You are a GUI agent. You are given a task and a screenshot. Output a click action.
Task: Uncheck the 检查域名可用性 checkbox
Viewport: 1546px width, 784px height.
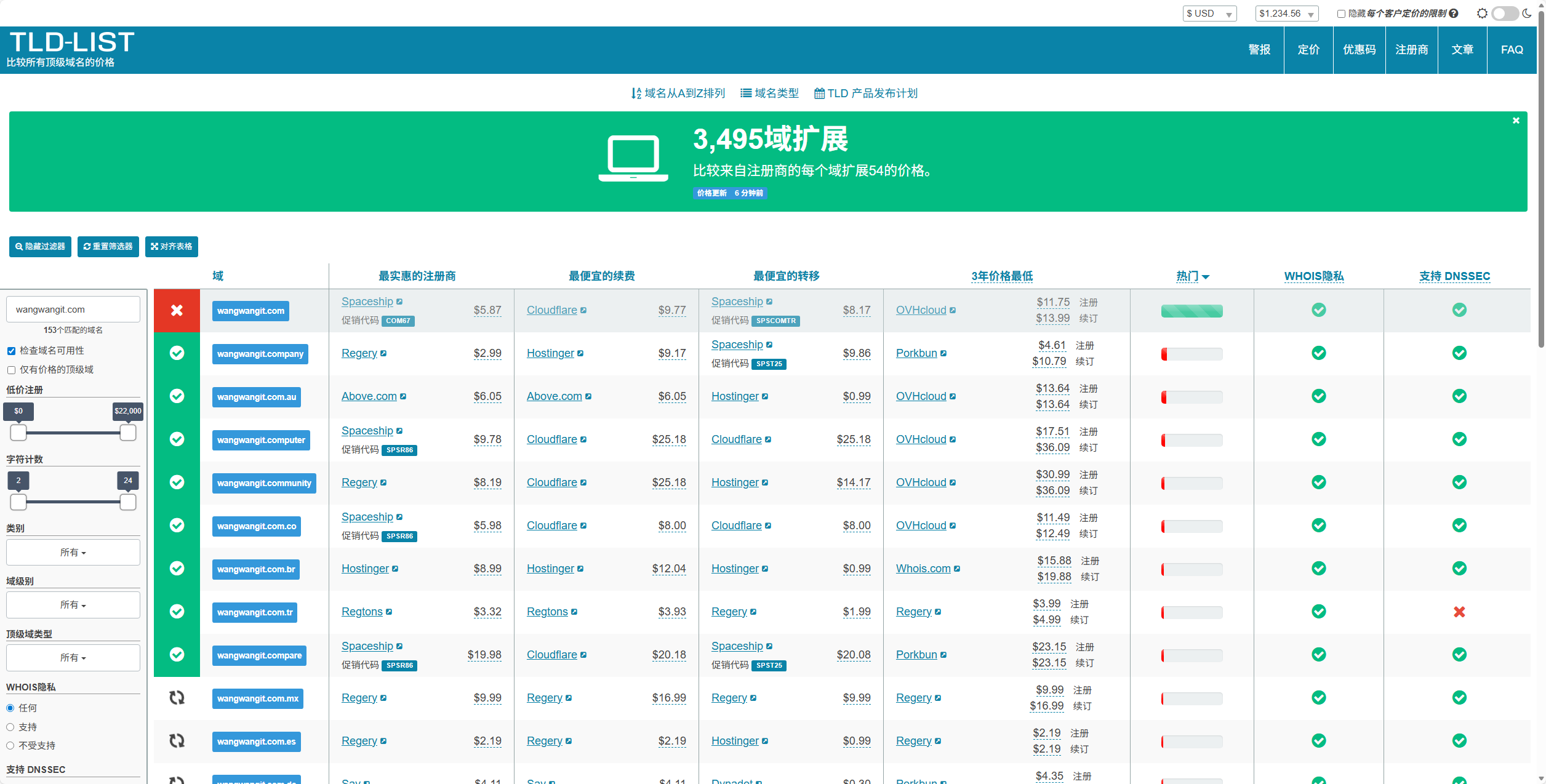pos(11,351)
